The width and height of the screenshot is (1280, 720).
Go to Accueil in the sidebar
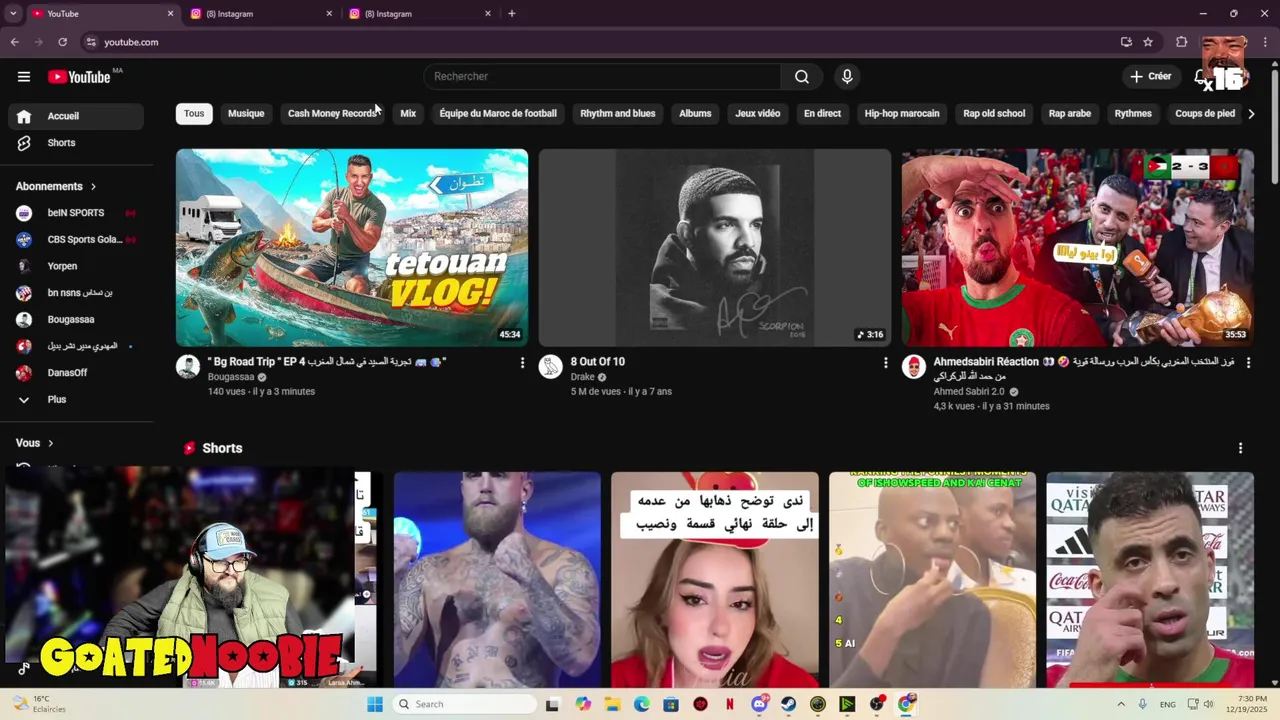point(75,116)
